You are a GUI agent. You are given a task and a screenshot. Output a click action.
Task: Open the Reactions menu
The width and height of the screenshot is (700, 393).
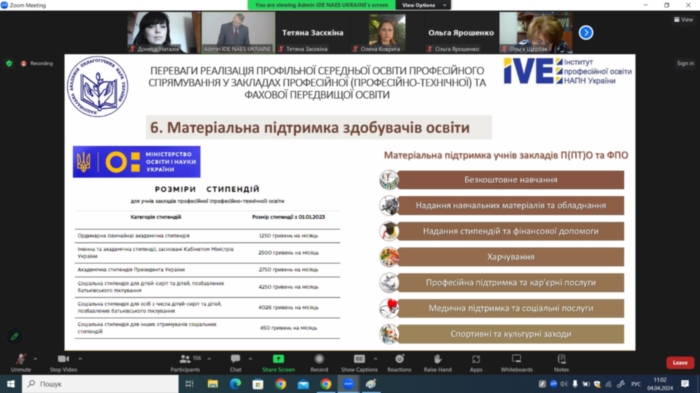[x=399, y=362]
